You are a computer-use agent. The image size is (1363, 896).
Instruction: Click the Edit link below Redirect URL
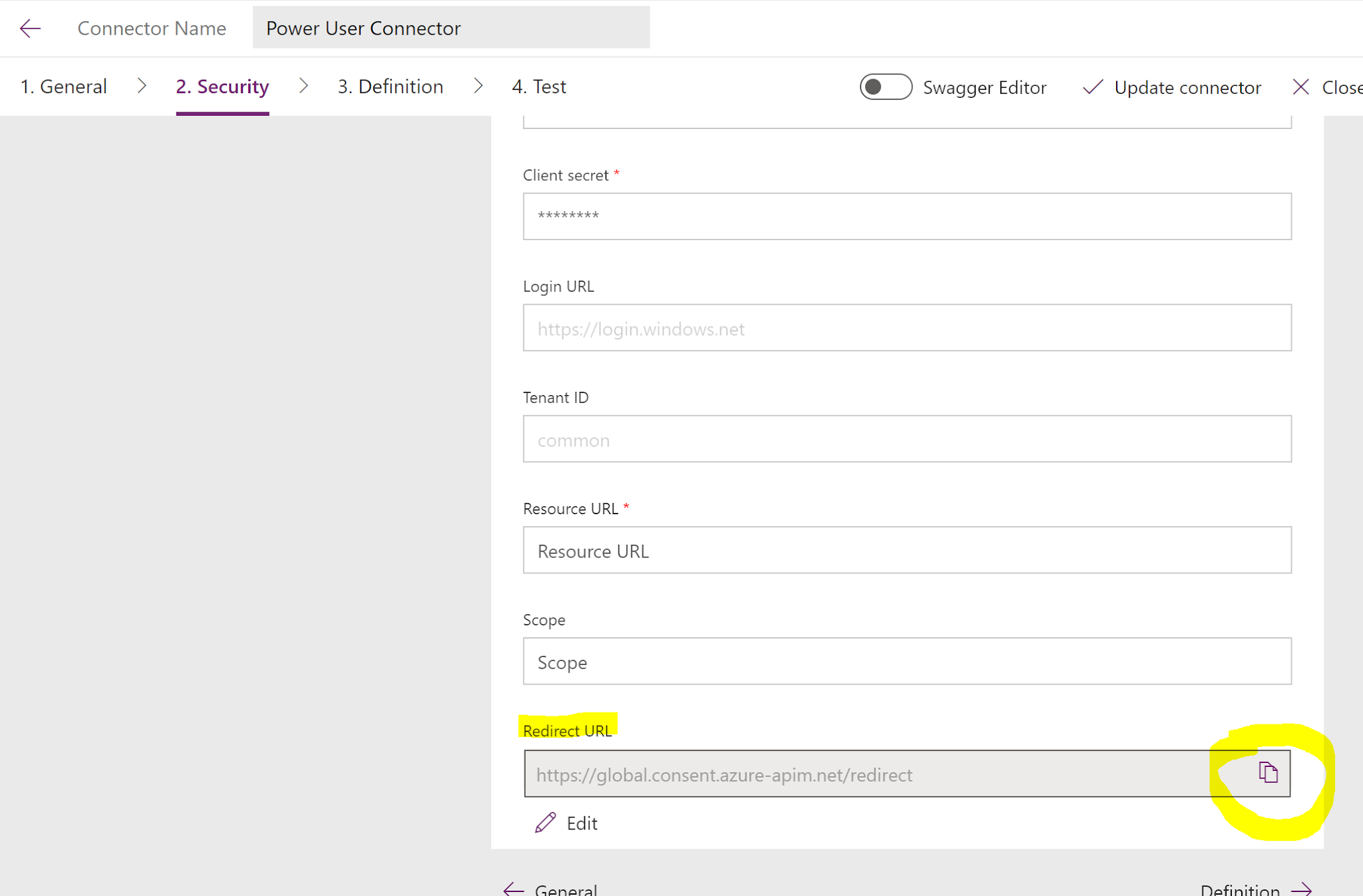coord(580,823)
